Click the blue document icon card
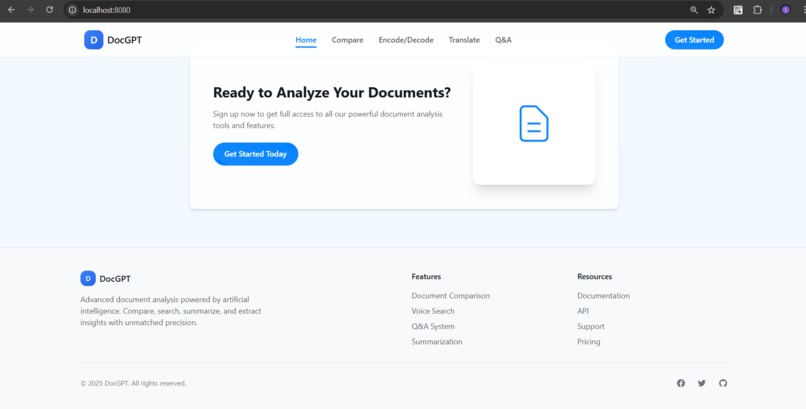 coord(534,123)
